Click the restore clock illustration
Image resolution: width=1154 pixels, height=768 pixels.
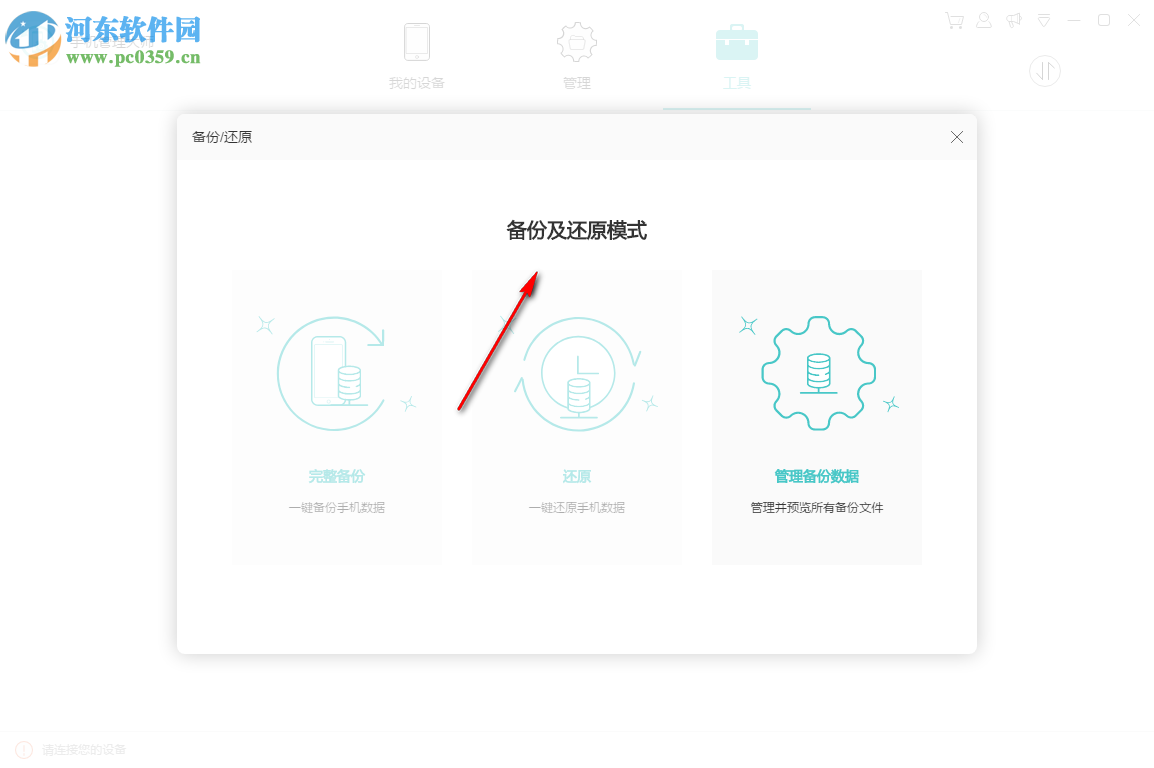tap(576, 372)
